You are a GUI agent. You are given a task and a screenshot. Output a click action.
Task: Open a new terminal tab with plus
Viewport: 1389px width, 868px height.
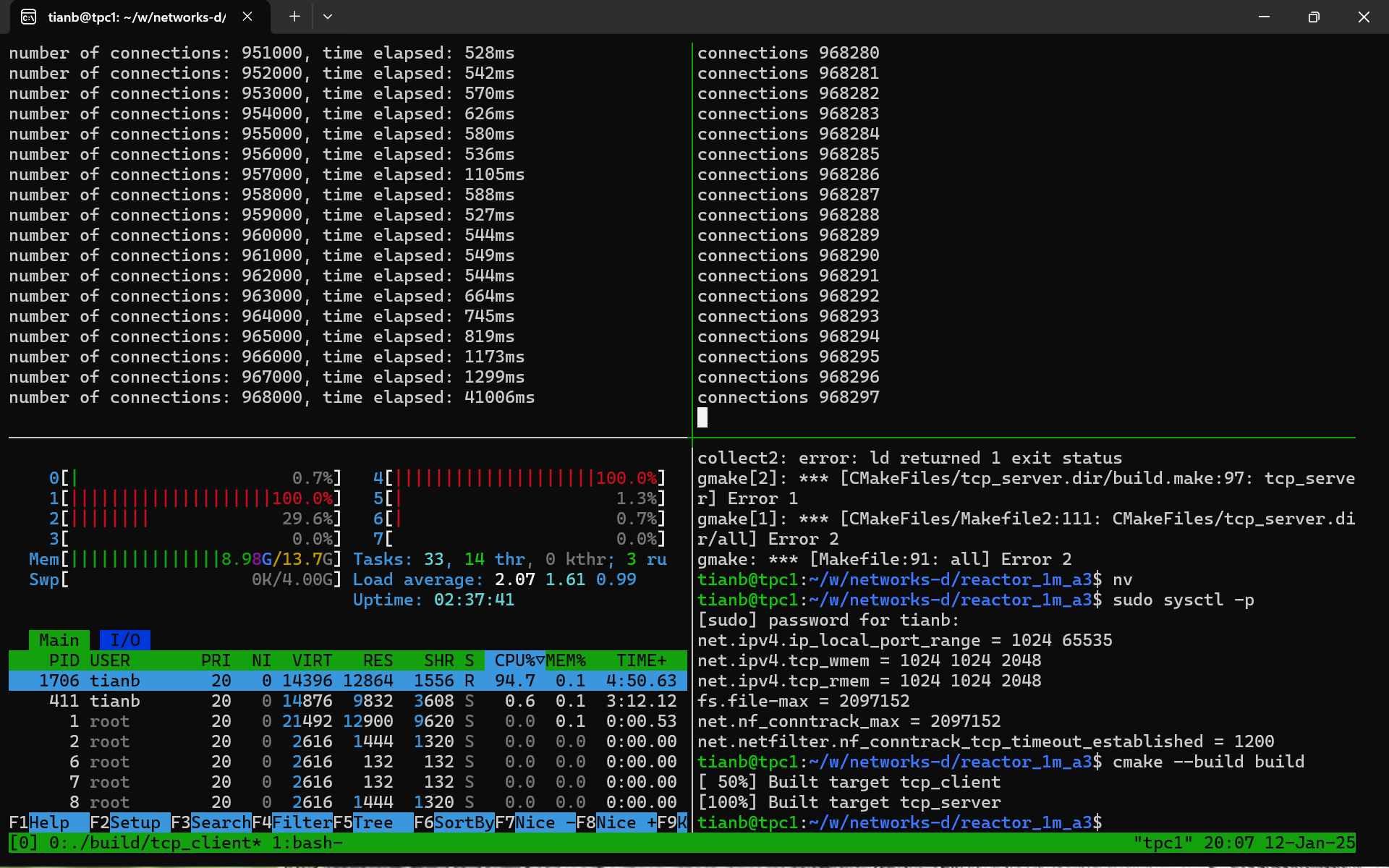point(294,17)
